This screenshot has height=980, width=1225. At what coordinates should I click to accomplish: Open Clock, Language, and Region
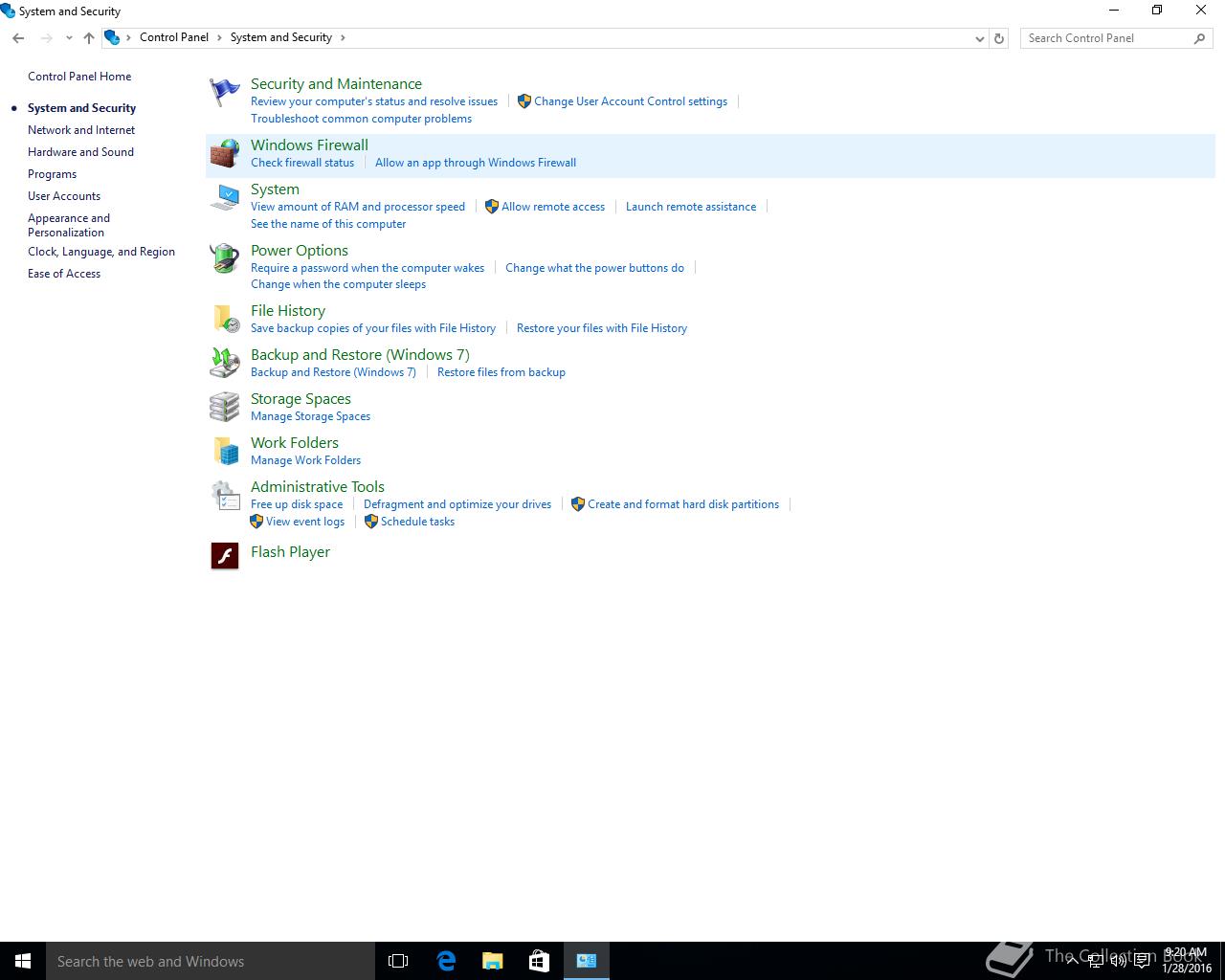101,252
